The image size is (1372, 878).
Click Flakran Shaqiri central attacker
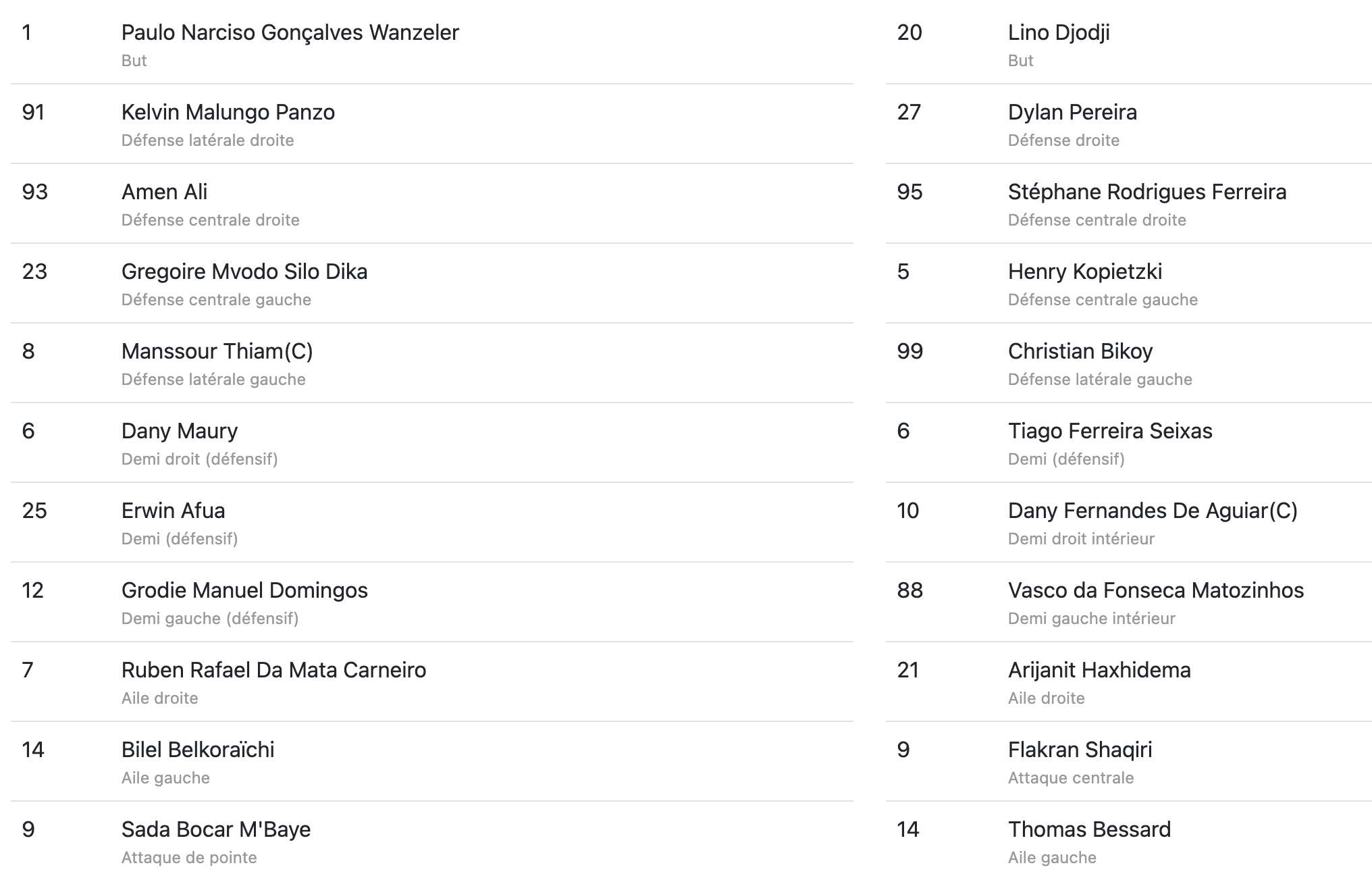1129,762
